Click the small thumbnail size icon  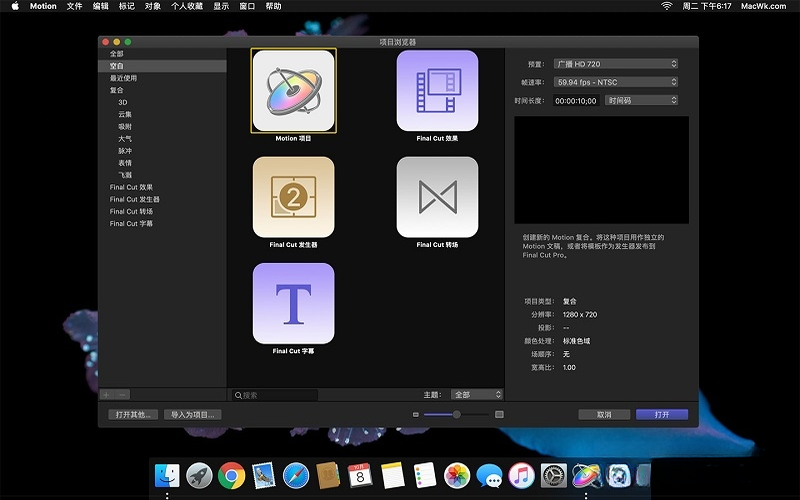point(416,415)
